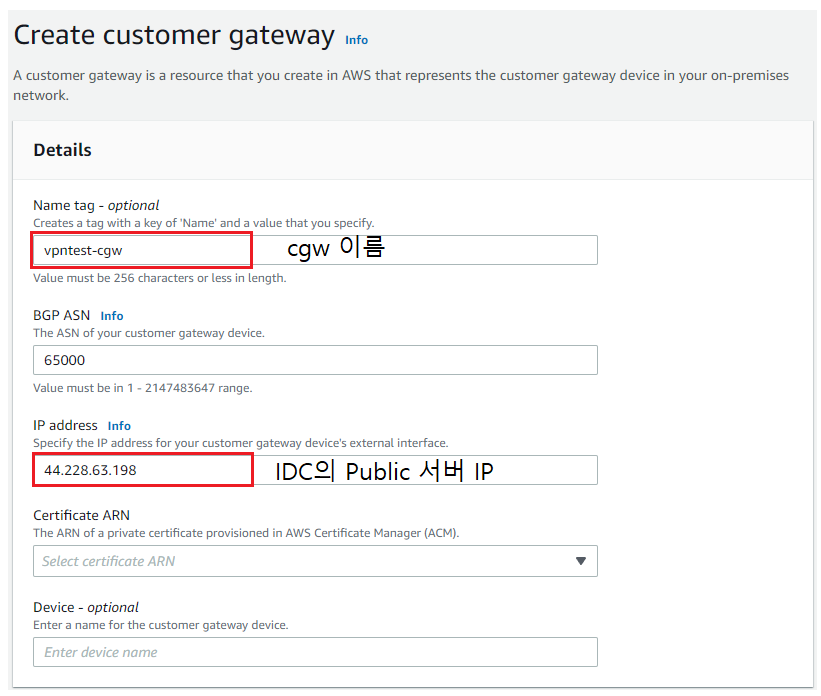Open the Select certificate ARN dropdown
This screenshot has height=696, width=821.
point(315,561)
